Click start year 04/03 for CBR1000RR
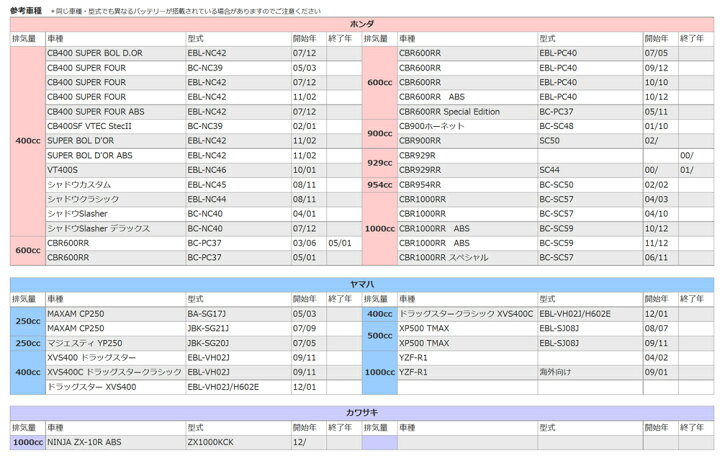Image resolution: width=720 pixels, height=456 pixels. [656, 199]
